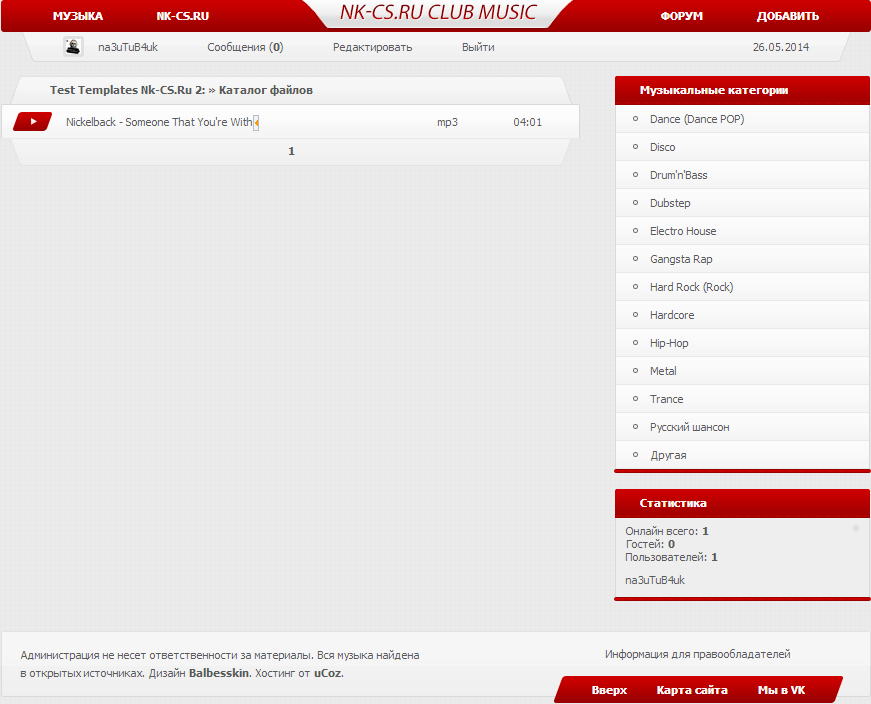
Task: Open the Русский шансон category
Action: coord(689,427)
